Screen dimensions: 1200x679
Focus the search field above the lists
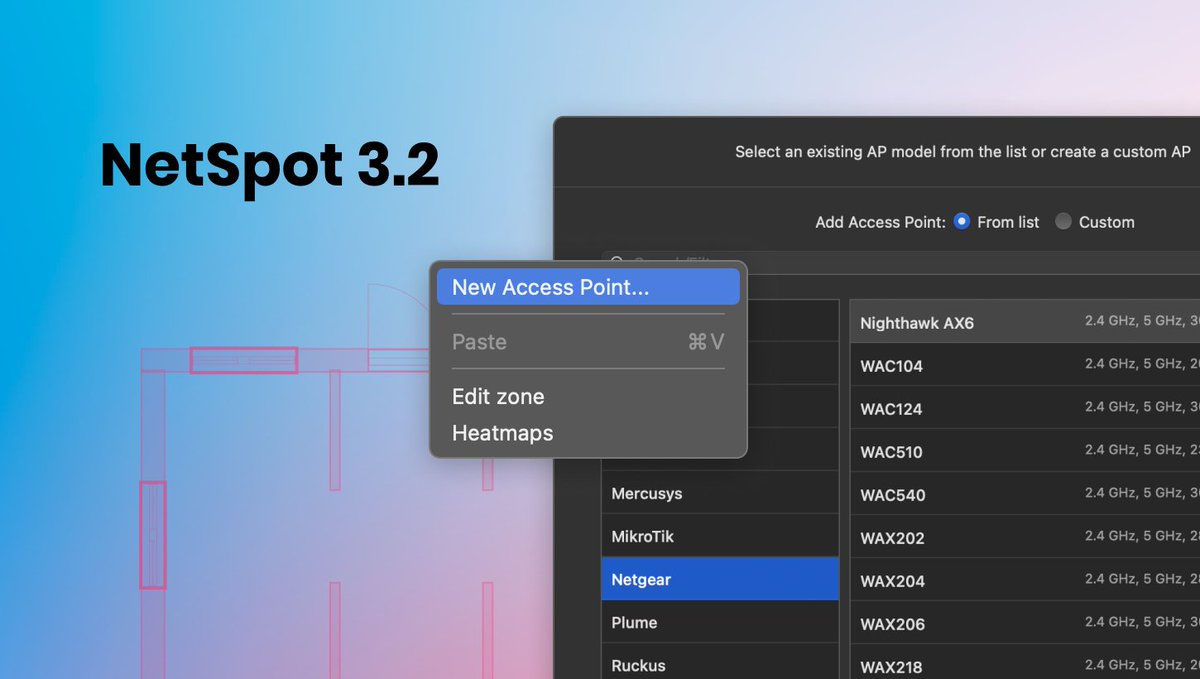[900, 263]
